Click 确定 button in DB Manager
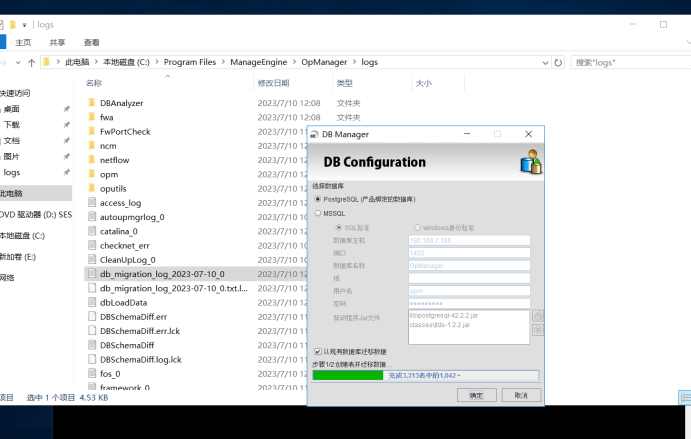Screen dimensions: 691x439 click(x=476, y=395)
